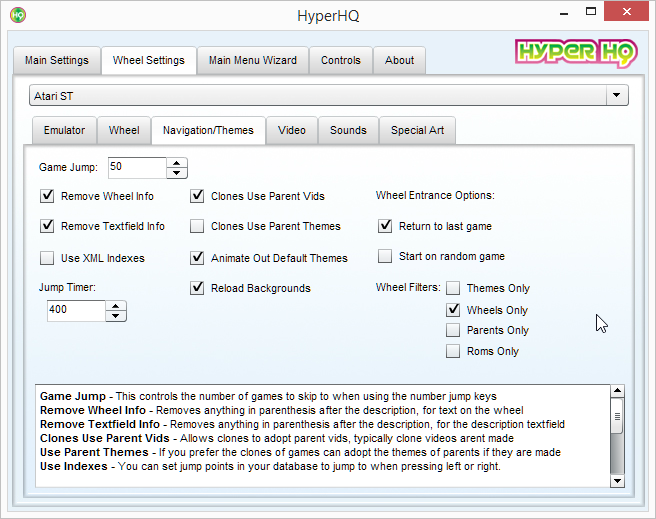Toggle Start on random game checkbox

click(x=385, y=256)
